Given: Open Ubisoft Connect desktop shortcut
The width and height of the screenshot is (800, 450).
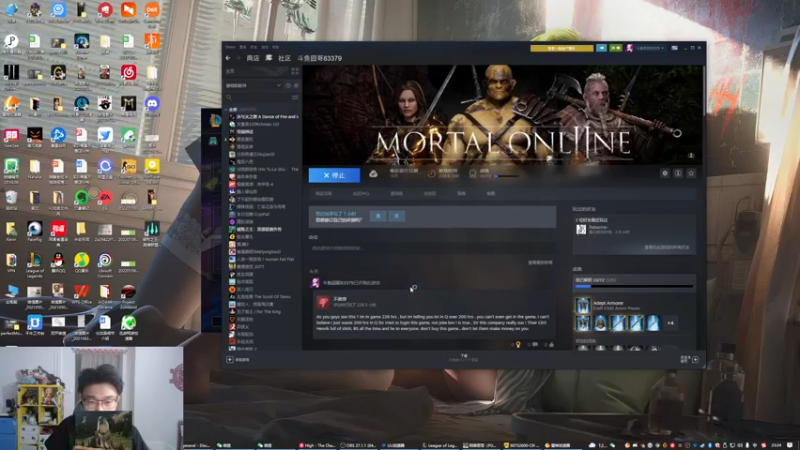Looking at the screenshot, I should [105, 265].
